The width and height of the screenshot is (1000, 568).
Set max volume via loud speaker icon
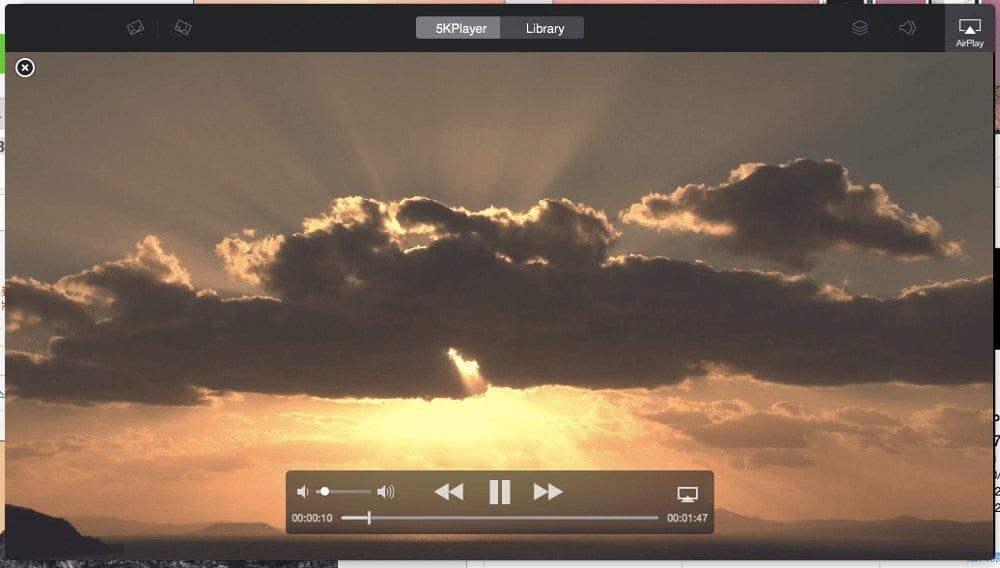click(x=386, y=492)
